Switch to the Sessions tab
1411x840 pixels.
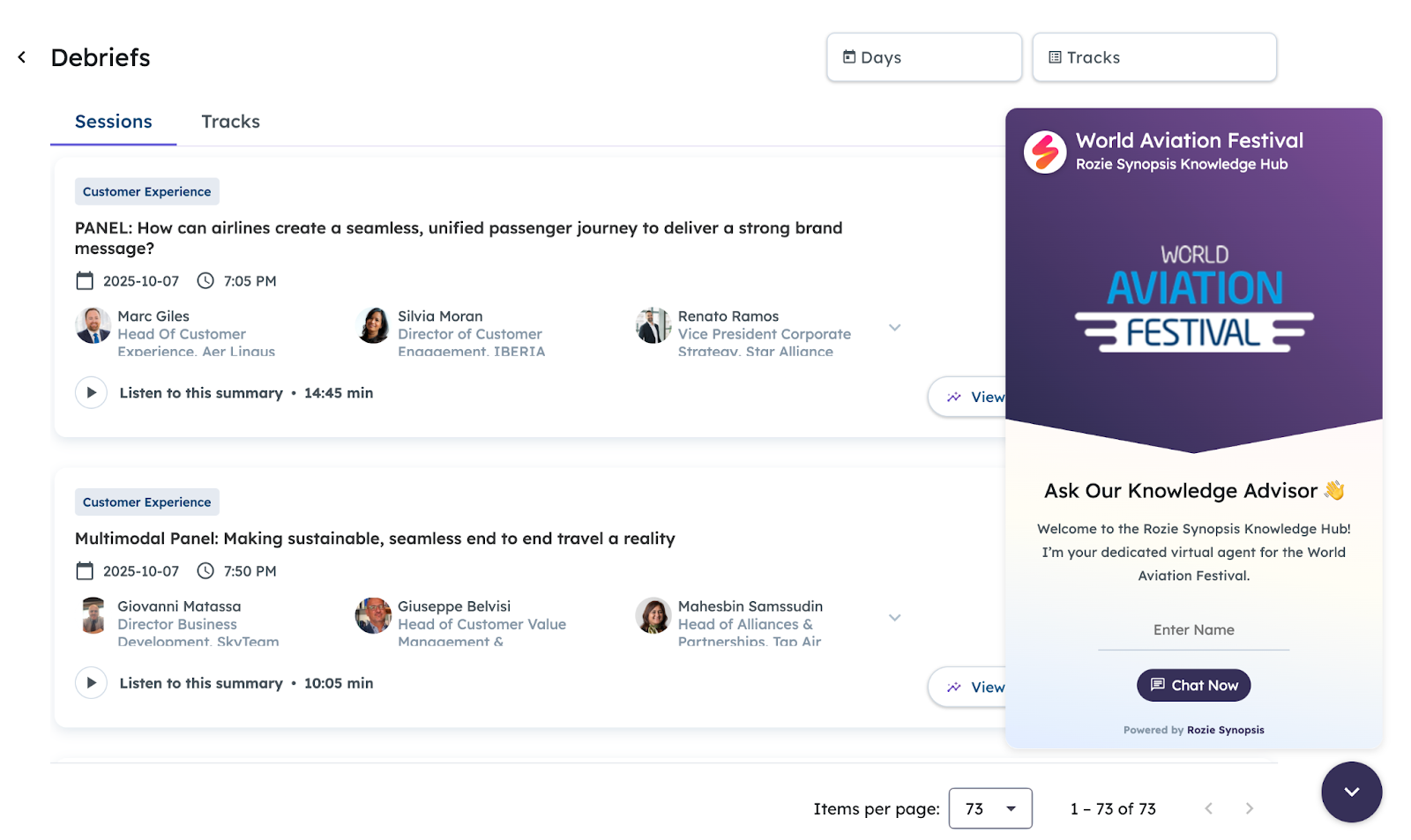click(x=113, y=122)
